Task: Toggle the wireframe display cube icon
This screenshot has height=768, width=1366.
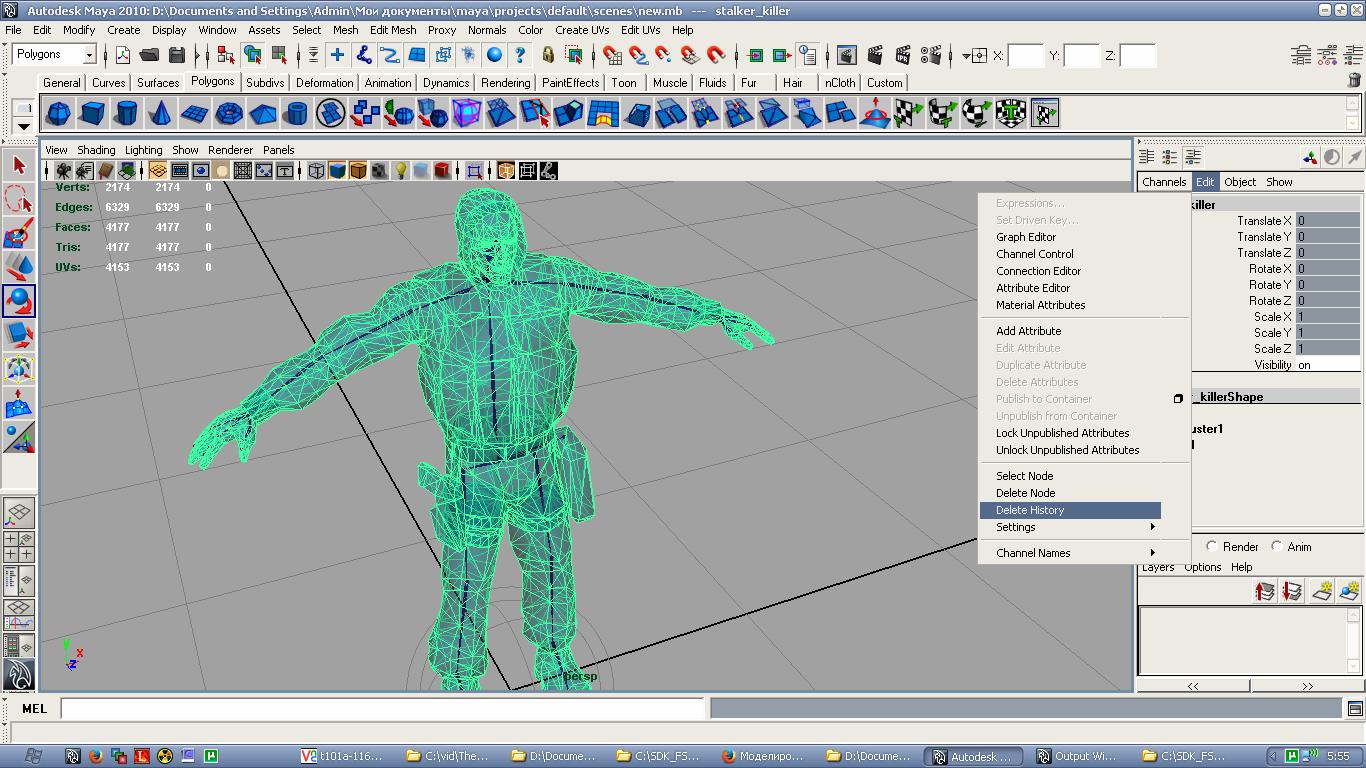Action: pos(316,171)
